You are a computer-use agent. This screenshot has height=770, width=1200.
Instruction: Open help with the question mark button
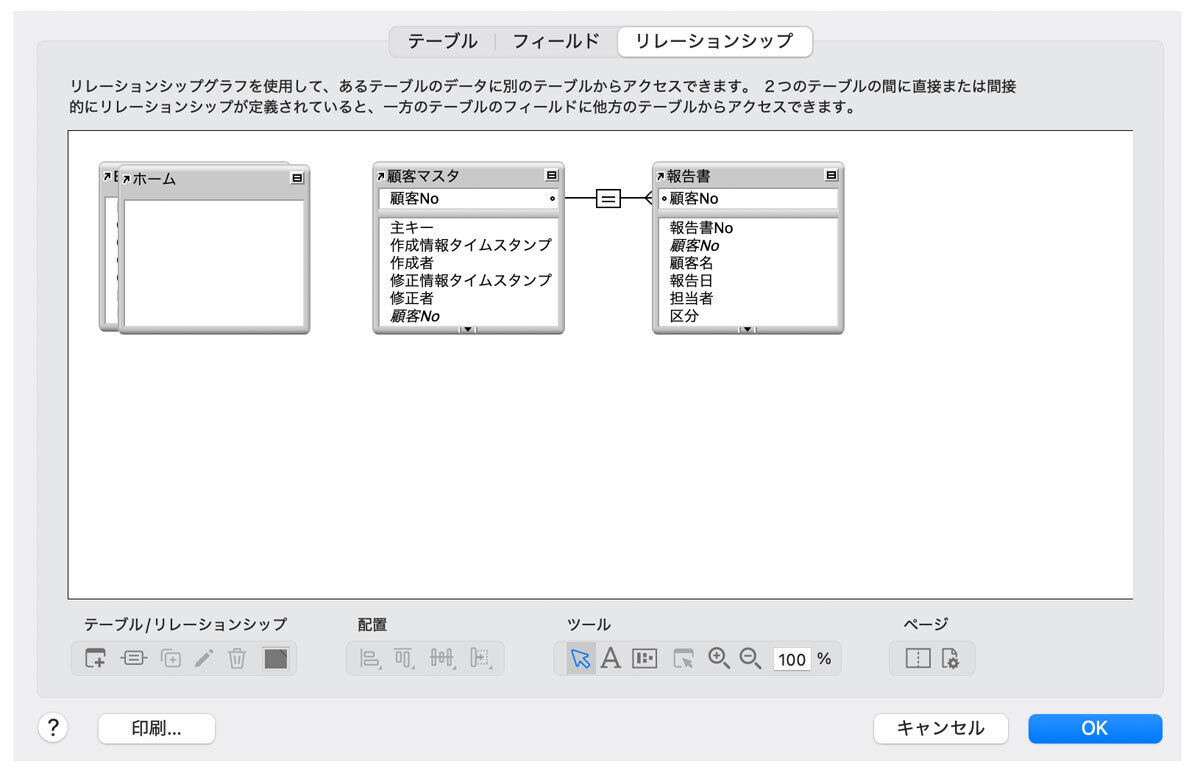pyautogui.click(x=53, y=728)
